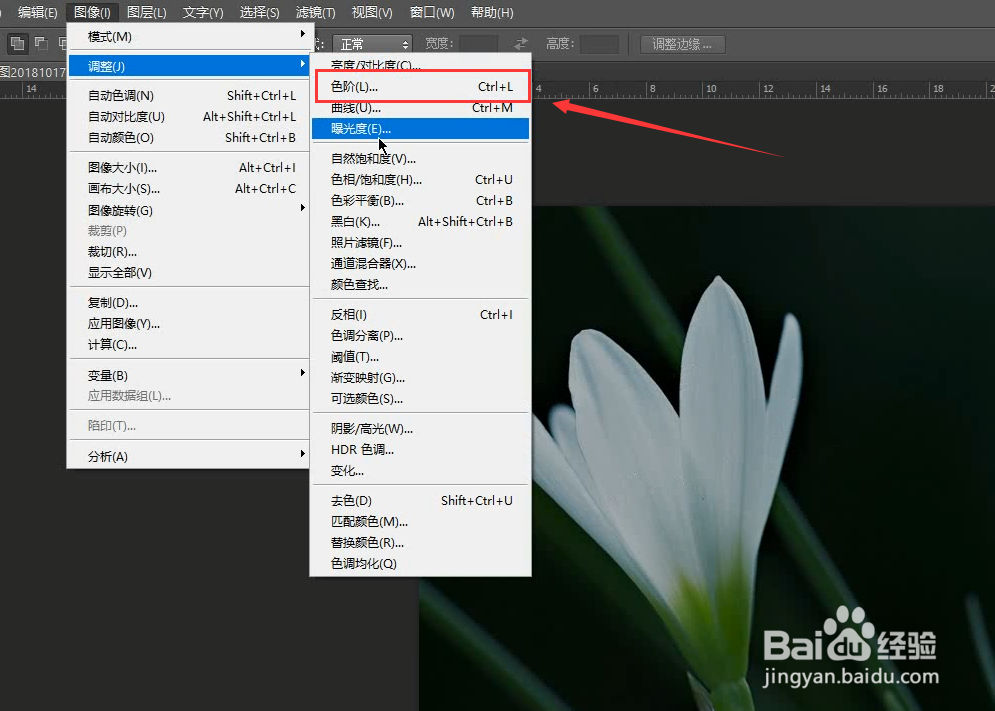Choose 曲线(U) curves adjustment
The height and width of the screenshot is (711, 995).
(421, 107)
